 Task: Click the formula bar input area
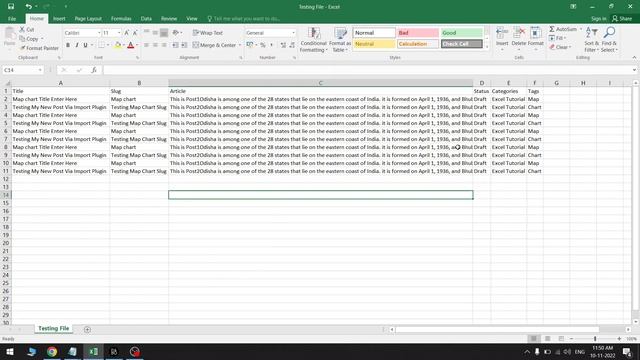coord(367,70)
